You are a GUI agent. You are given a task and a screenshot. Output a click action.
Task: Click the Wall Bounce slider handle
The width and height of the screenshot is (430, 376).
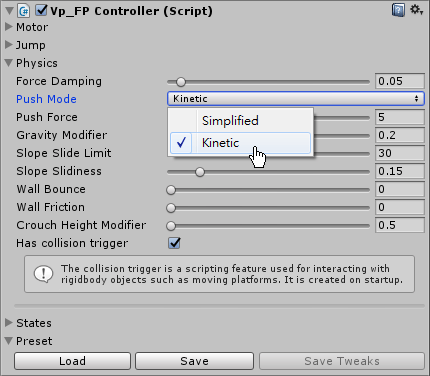pos(171,190)
